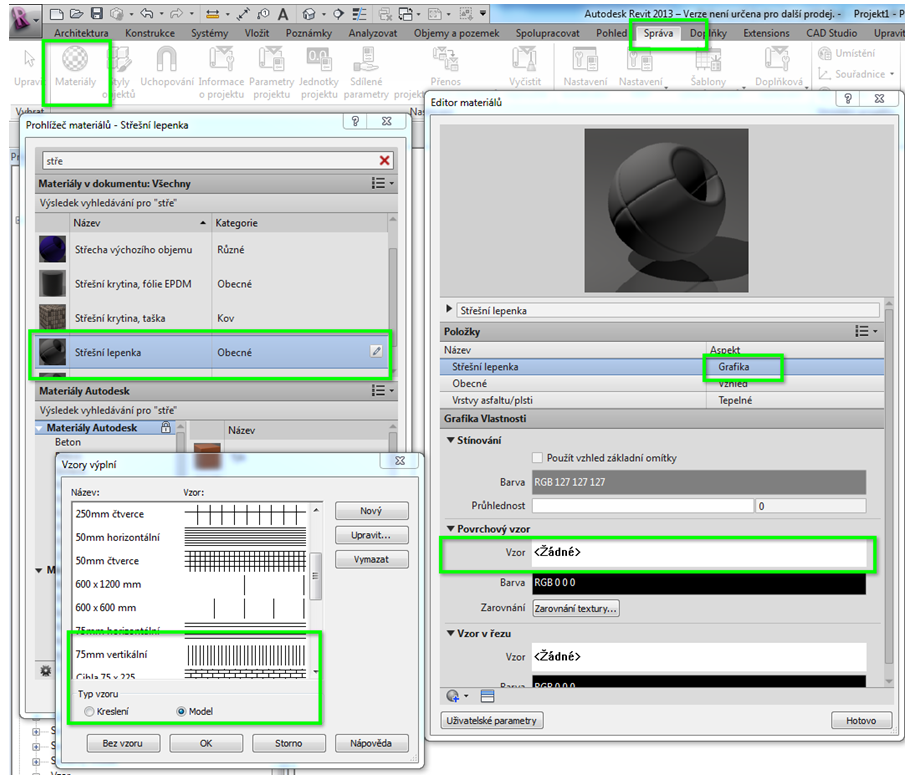
Task: Open view options dropdown for Materiály v dokumentu
Action: point(382,184)
